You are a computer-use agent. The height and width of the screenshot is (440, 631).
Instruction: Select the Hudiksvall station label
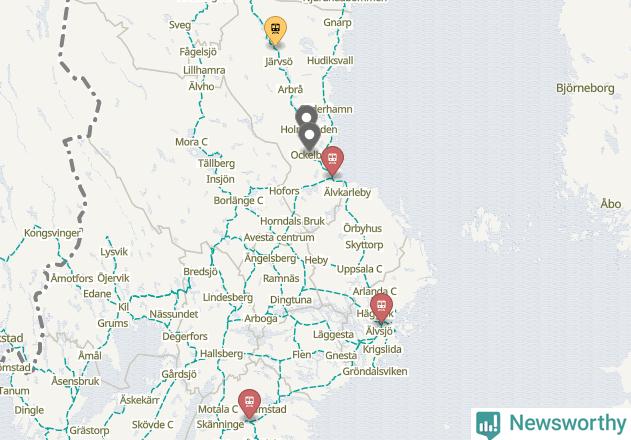[x=330, y=60]
